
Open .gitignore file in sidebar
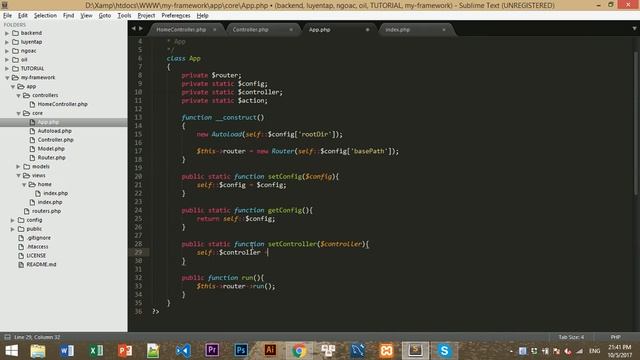[38, 238]
